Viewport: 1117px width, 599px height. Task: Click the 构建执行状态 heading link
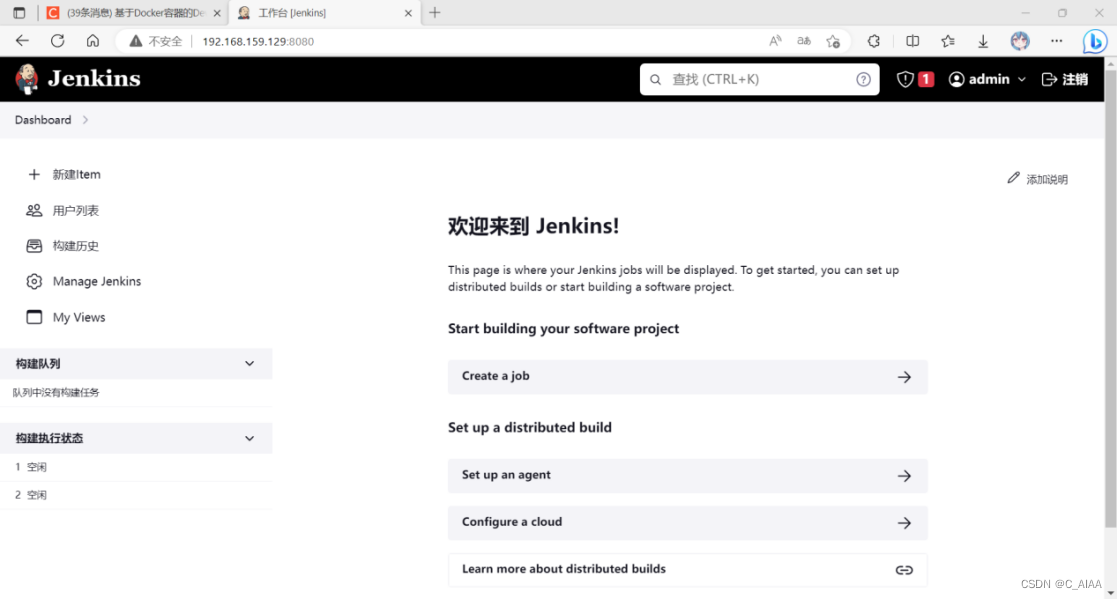pos(49,438)
